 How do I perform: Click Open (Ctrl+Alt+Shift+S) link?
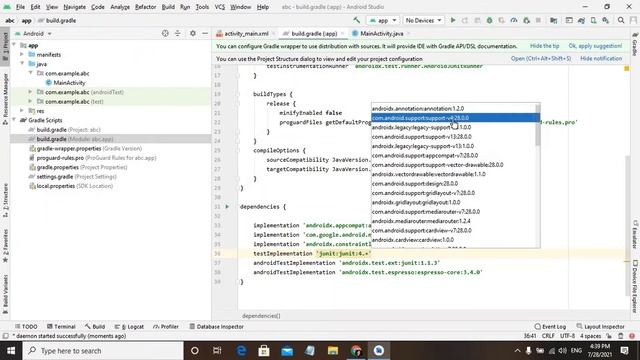click(x=541, y=59)
